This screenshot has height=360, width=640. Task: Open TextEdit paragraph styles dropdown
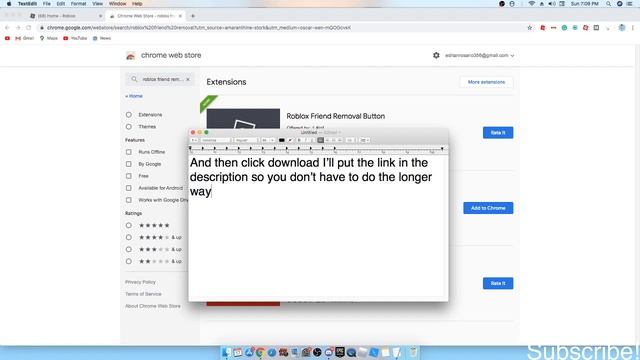(194, 140)
